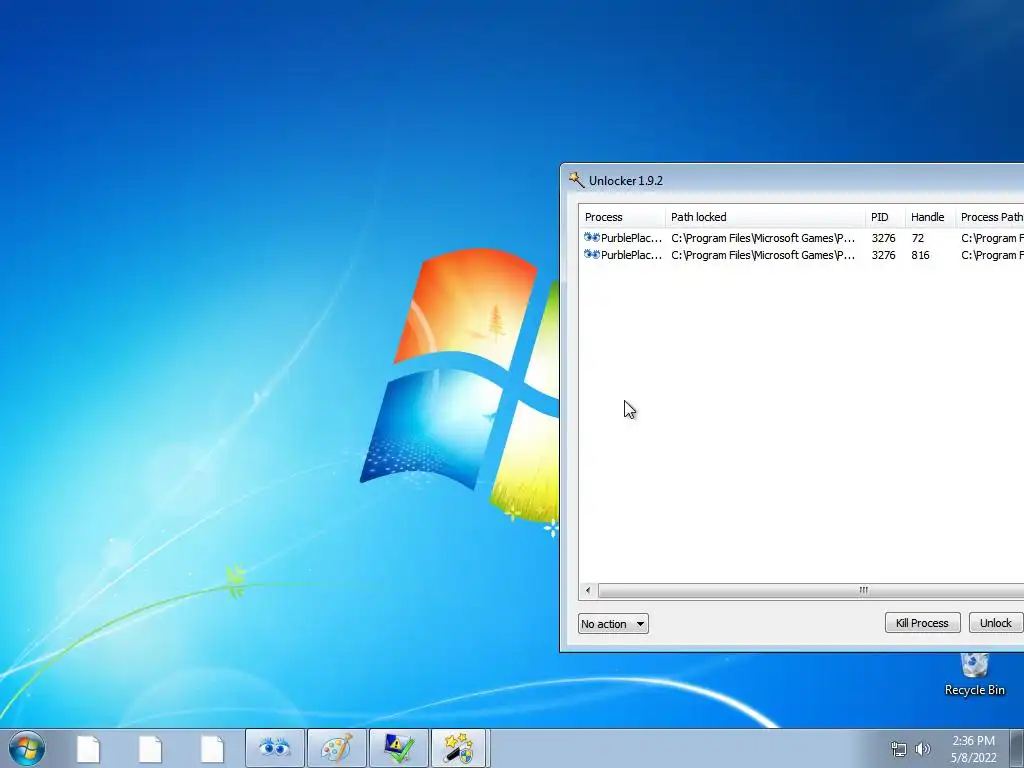Sort by the Process Path column header
This screenshot has width=1024, height=768.
coord(989,217)
